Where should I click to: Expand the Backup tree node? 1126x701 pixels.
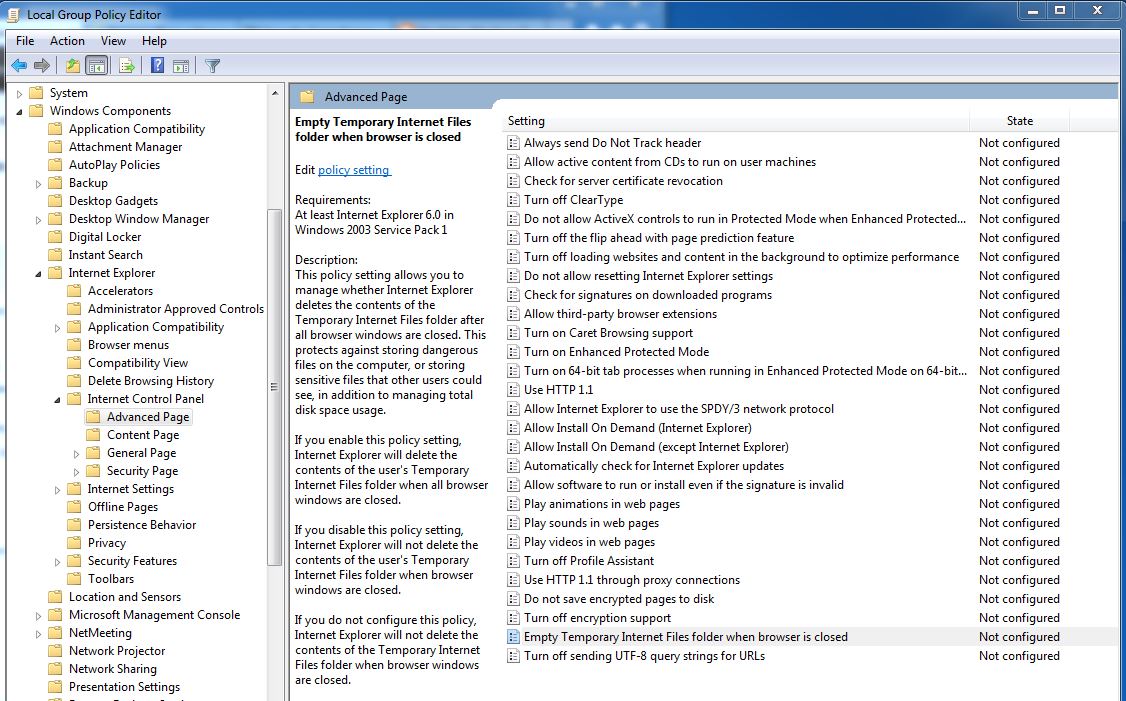click(x=38, y=184)
